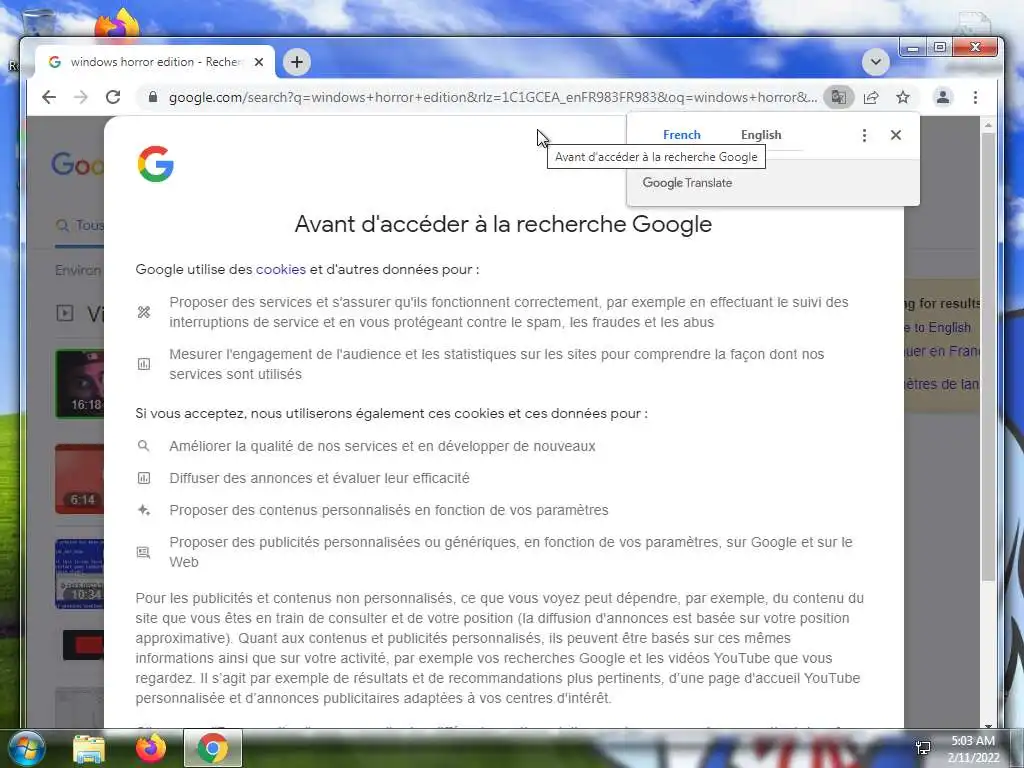Open the Google Translate icon in address bar

(839, 97)
